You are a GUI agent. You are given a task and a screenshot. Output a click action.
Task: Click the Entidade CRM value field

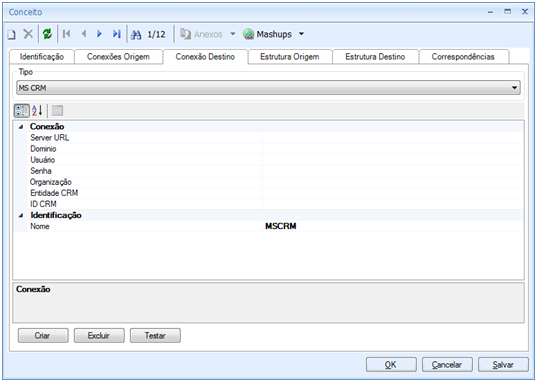(x=393, y=193)
